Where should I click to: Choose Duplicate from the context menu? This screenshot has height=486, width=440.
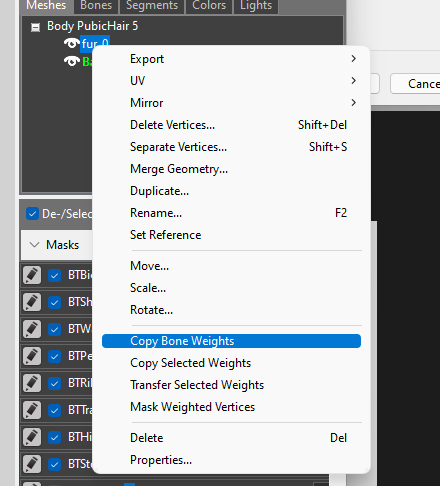pyautogui.click(x=231, y=191)
